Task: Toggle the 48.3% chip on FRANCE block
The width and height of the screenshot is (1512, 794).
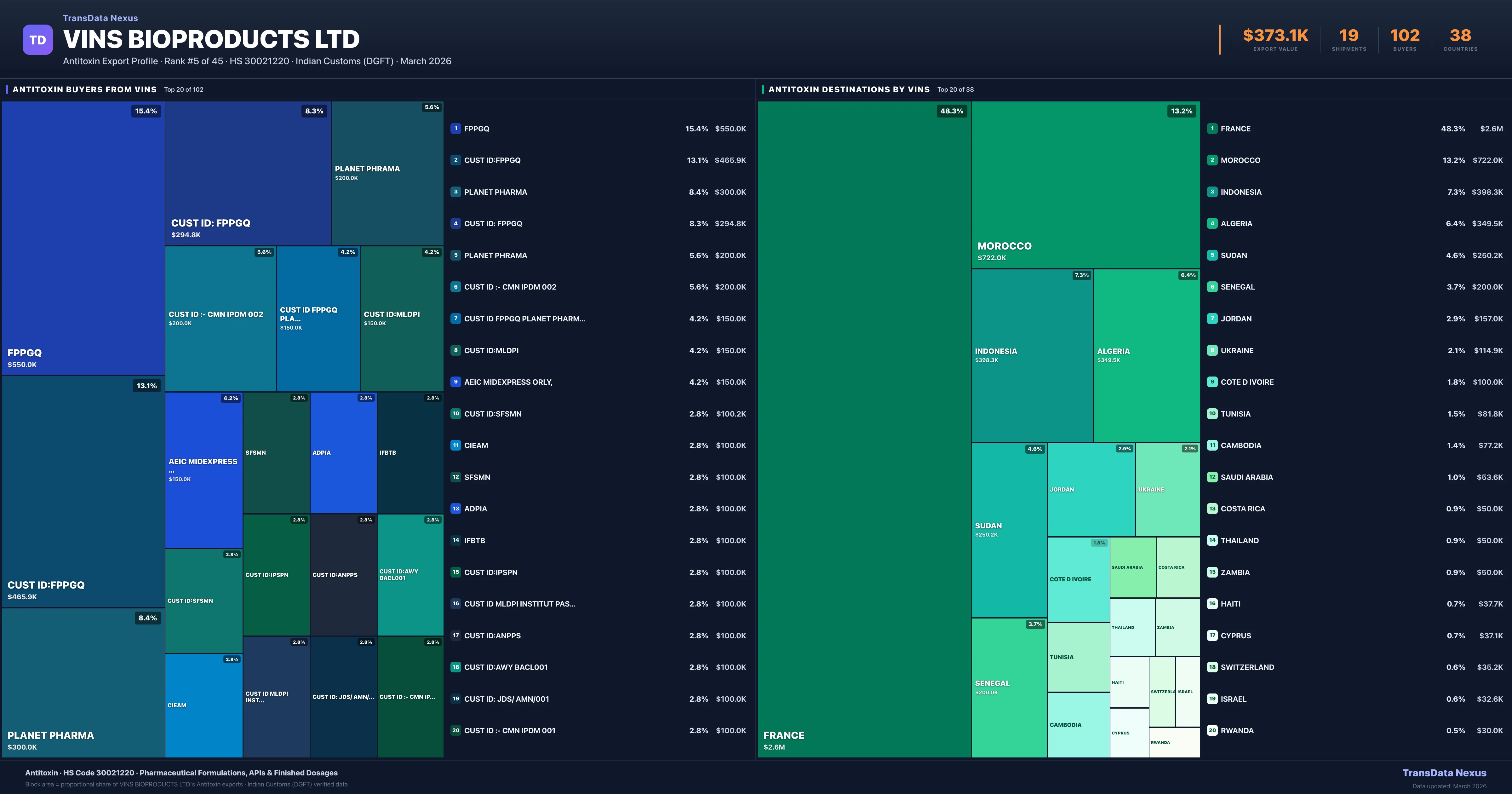Action: coord(951,110)
